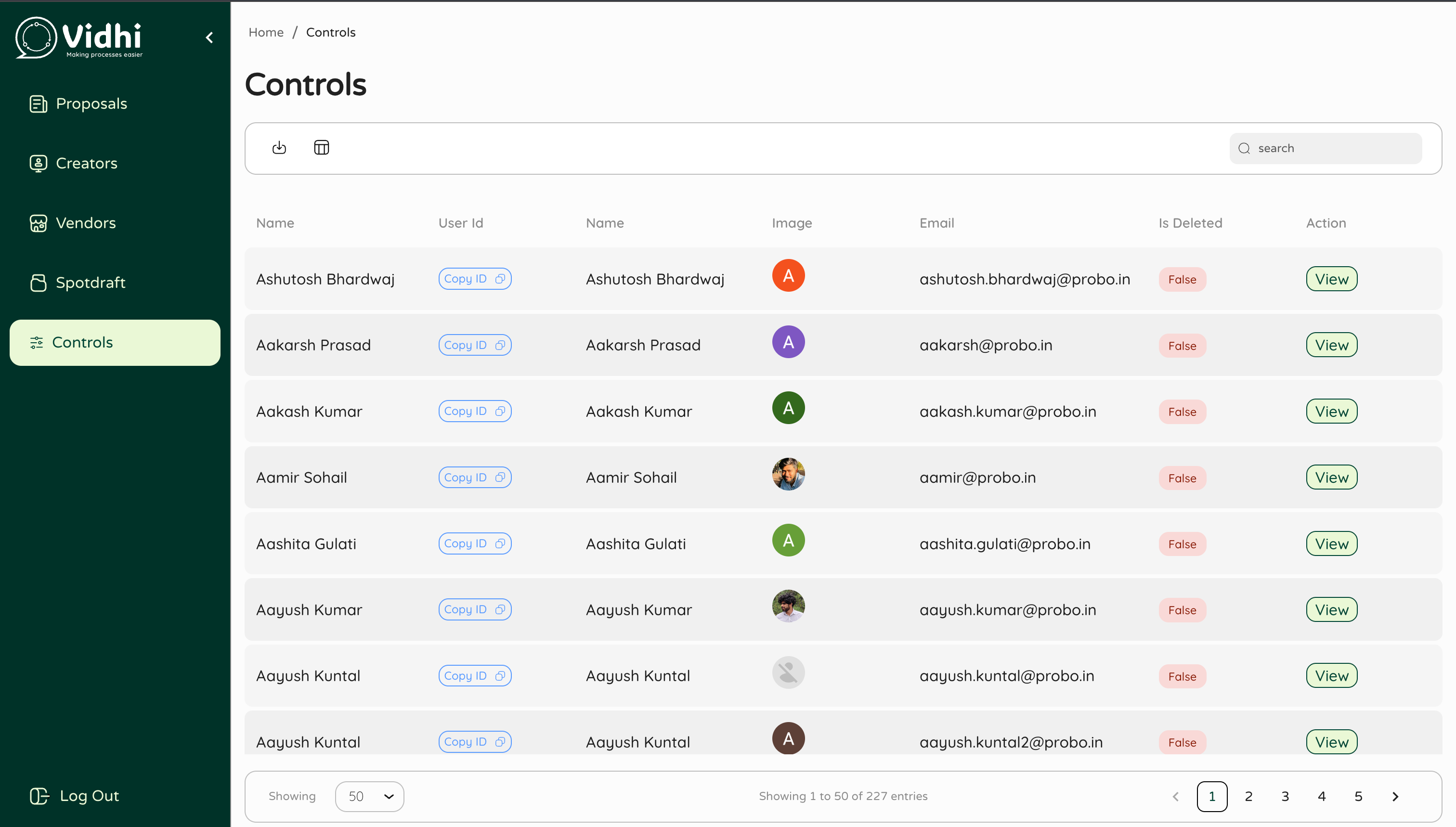
Task: Click the previous page chevron
Action: [1175, 796]
